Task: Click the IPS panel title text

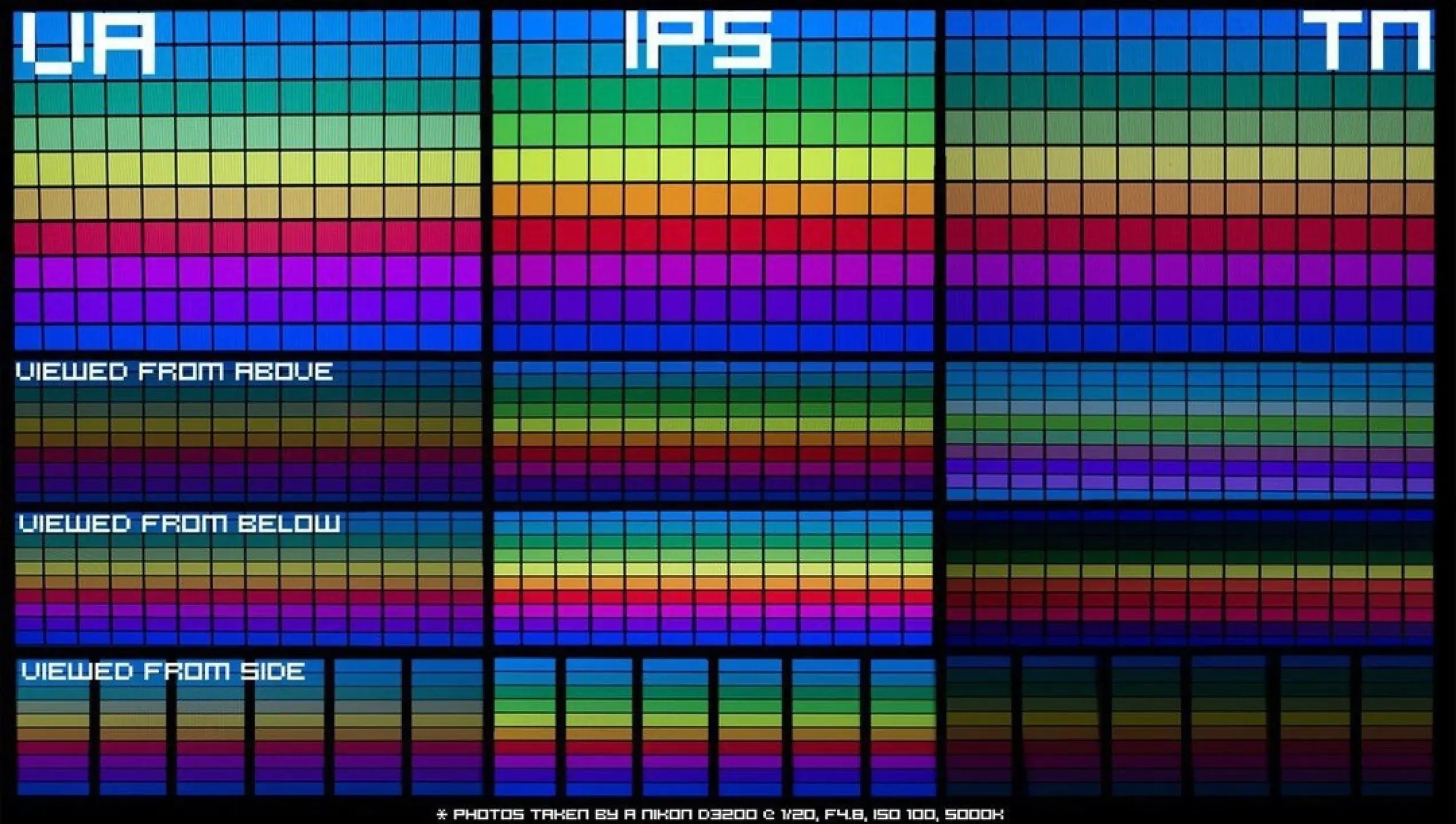Action: click(x=698, y=40)
